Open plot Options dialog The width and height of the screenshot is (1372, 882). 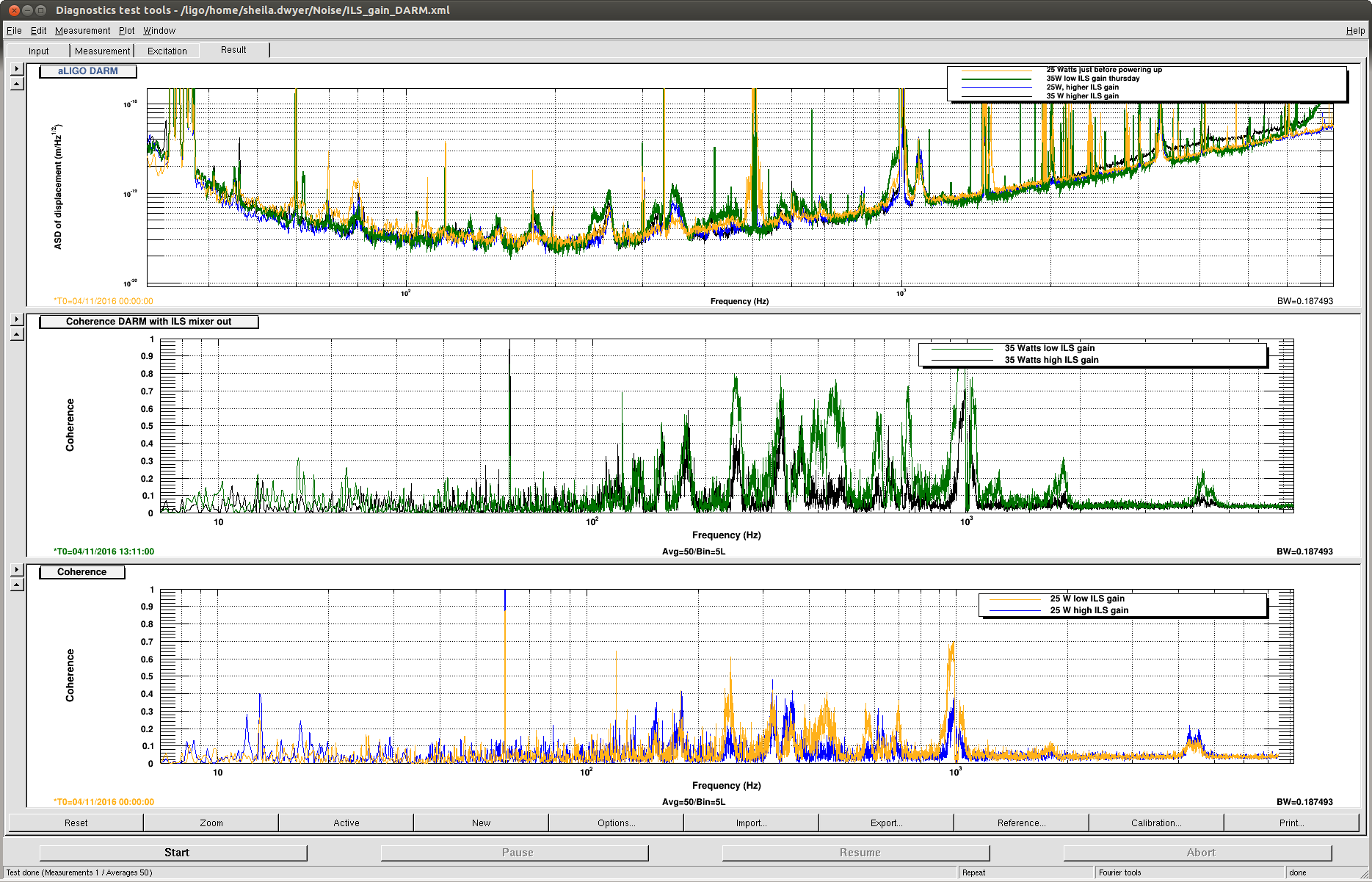(x=617, y=823)
